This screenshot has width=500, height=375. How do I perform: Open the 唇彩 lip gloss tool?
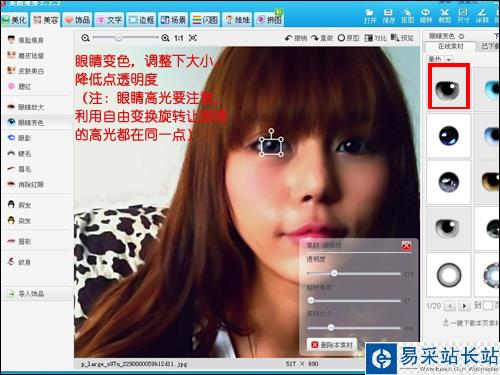point(19,241)
